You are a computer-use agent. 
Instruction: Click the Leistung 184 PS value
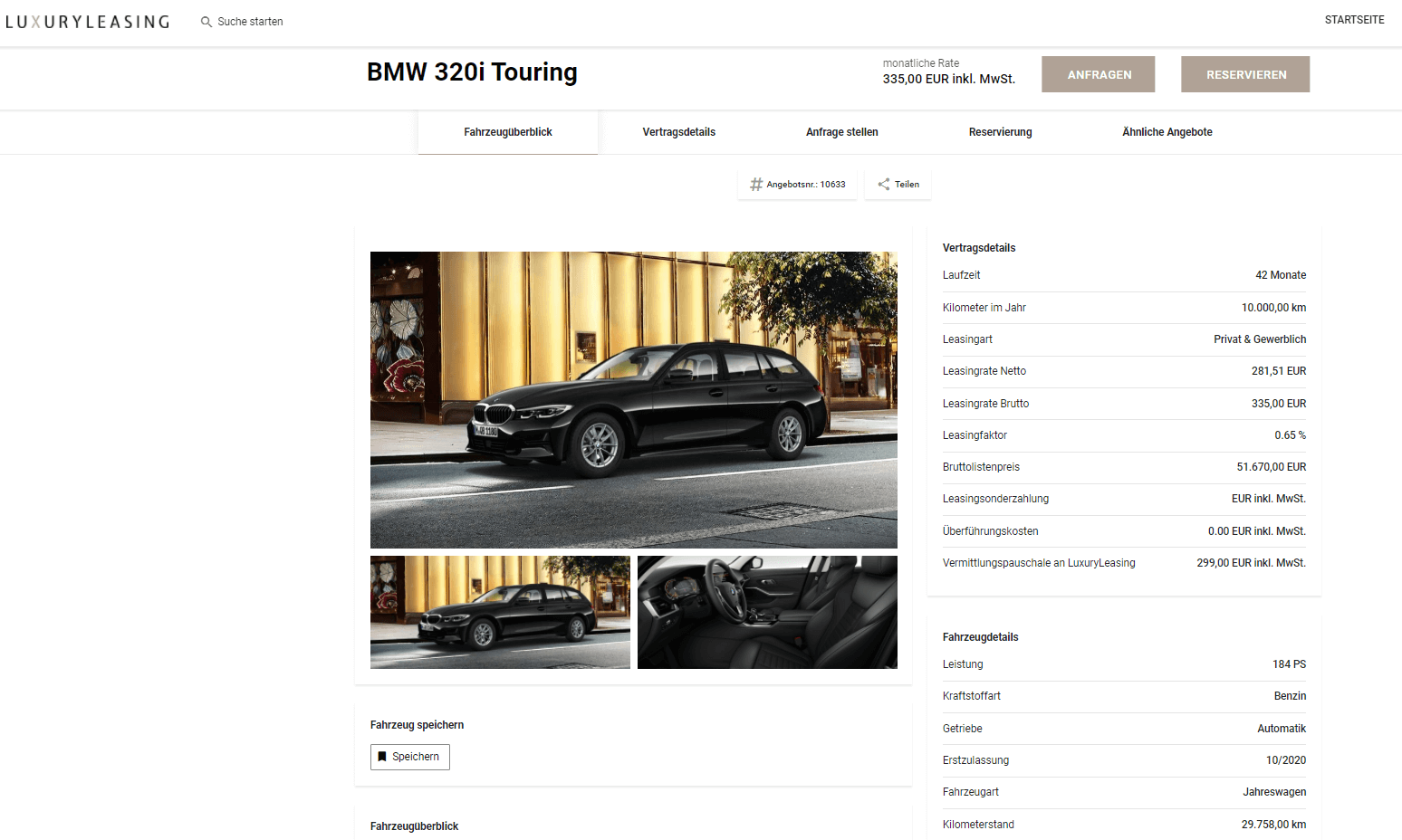[1289, 664]
